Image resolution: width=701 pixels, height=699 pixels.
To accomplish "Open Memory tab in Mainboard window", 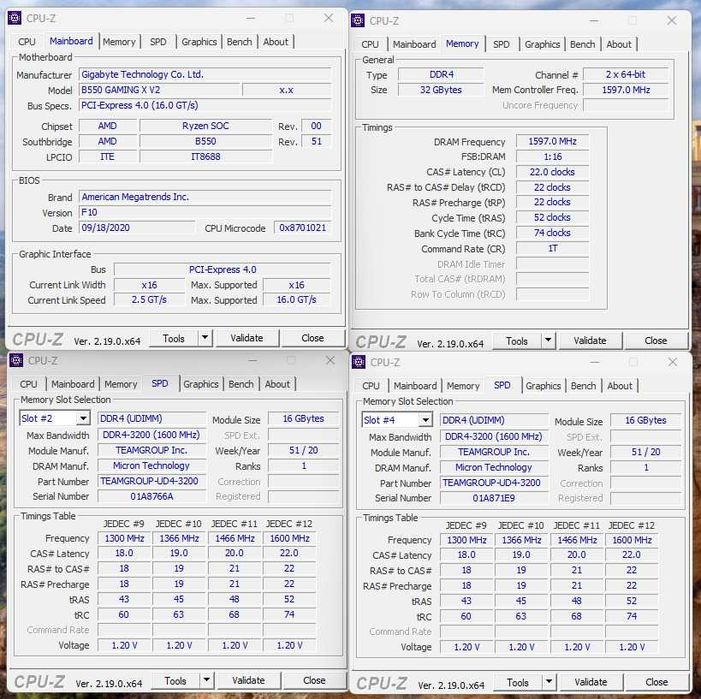I will click(119, 42).
